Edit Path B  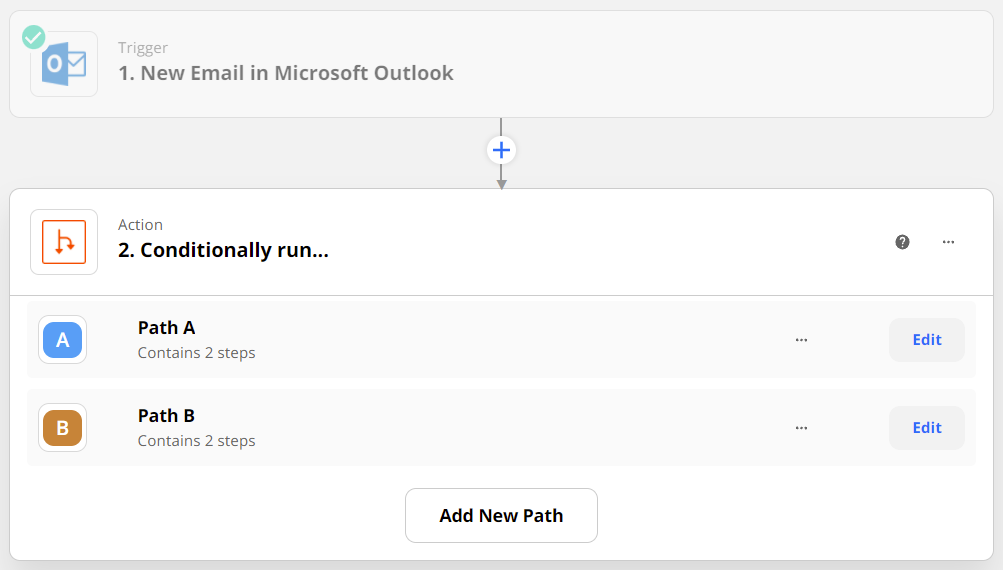pyautogui.click(x=927, y=427)
